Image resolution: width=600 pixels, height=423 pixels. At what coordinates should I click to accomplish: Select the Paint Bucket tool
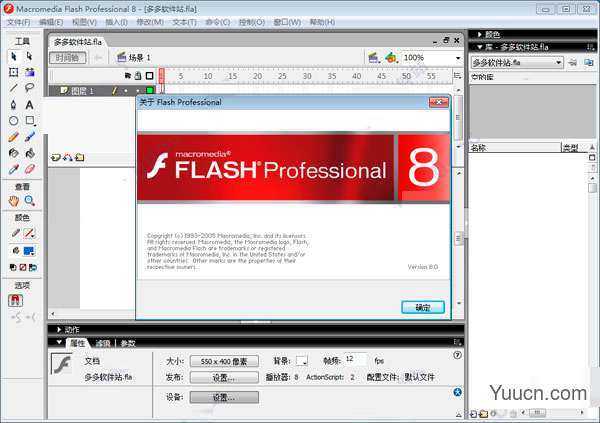(x=29, y=153)
